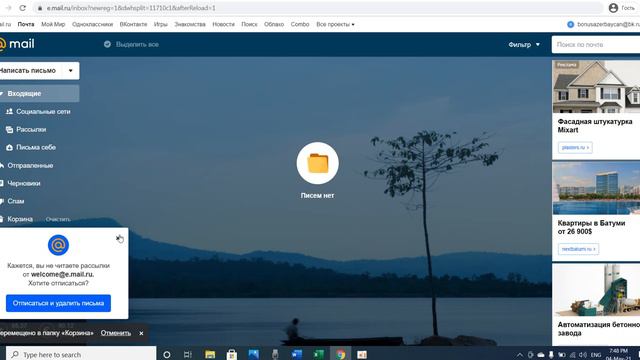
Task: Open Microsoft Store from the taskbar
Action: (x=232, y=354)
